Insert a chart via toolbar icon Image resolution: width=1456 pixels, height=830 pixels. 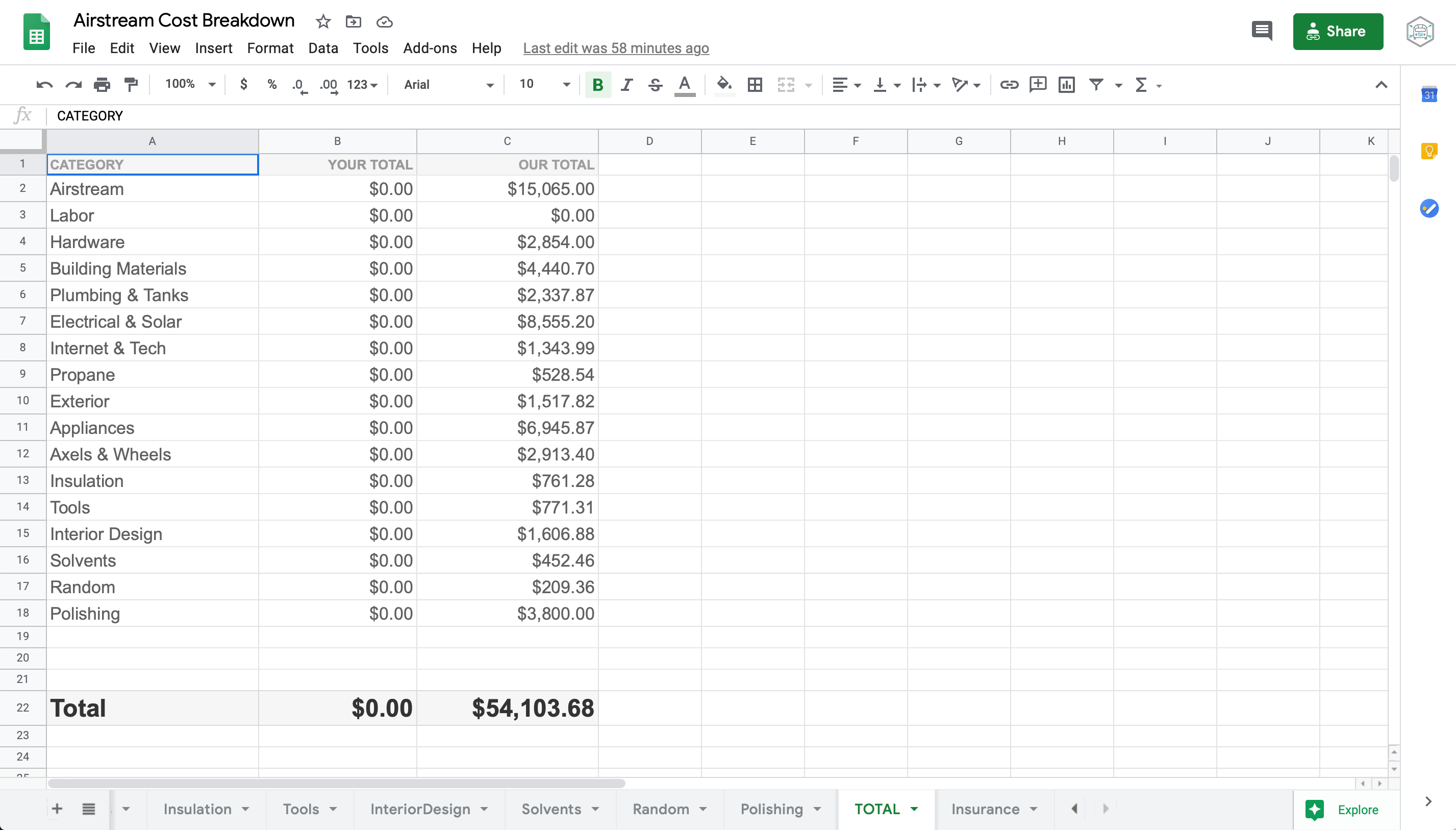click(x=1066, y=85)
